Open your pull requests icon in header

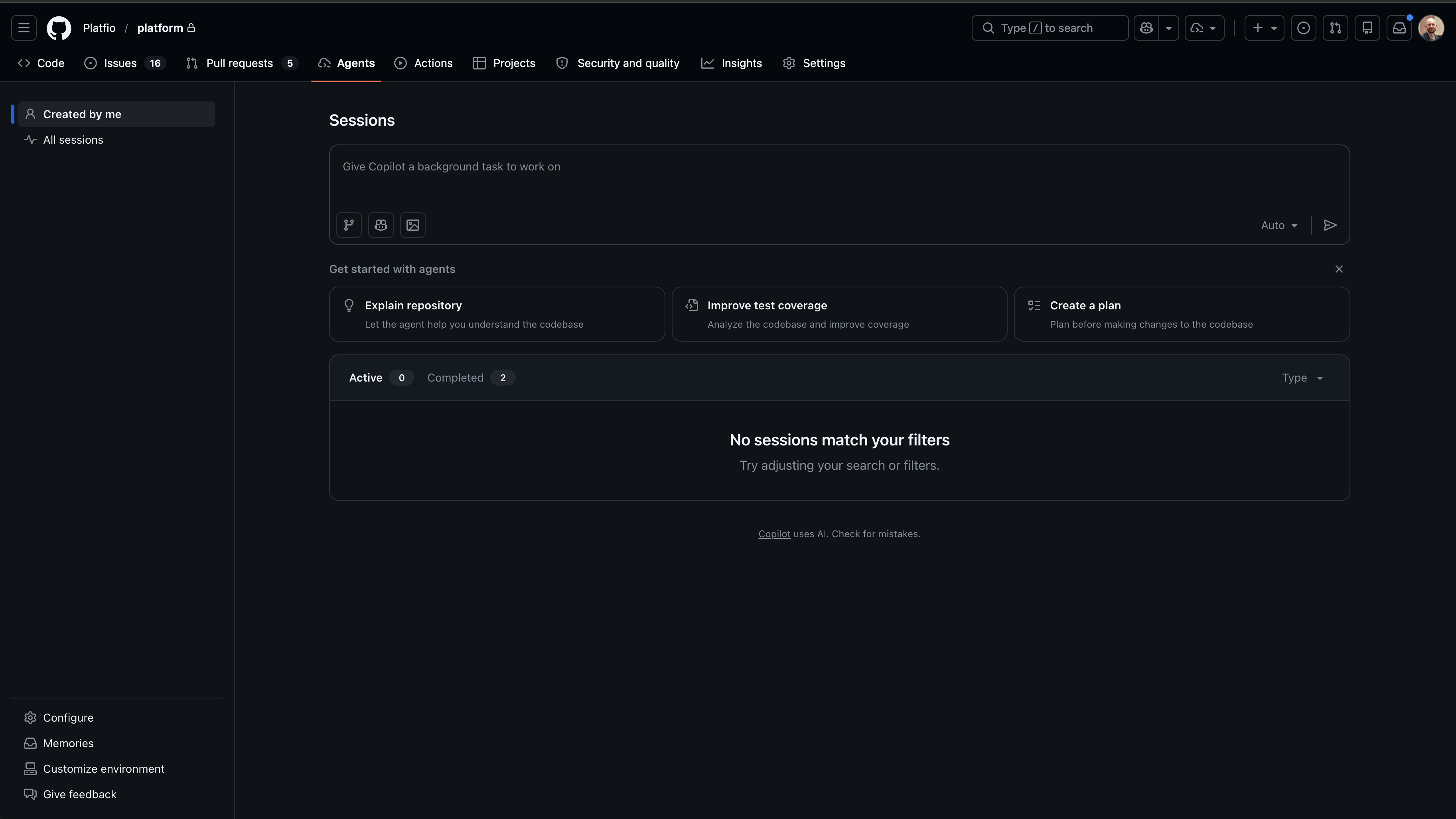(1336, 28)
